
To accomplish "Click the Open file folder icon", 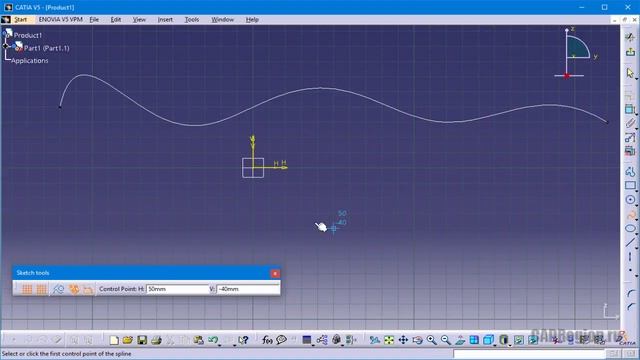I will point(128,340).
